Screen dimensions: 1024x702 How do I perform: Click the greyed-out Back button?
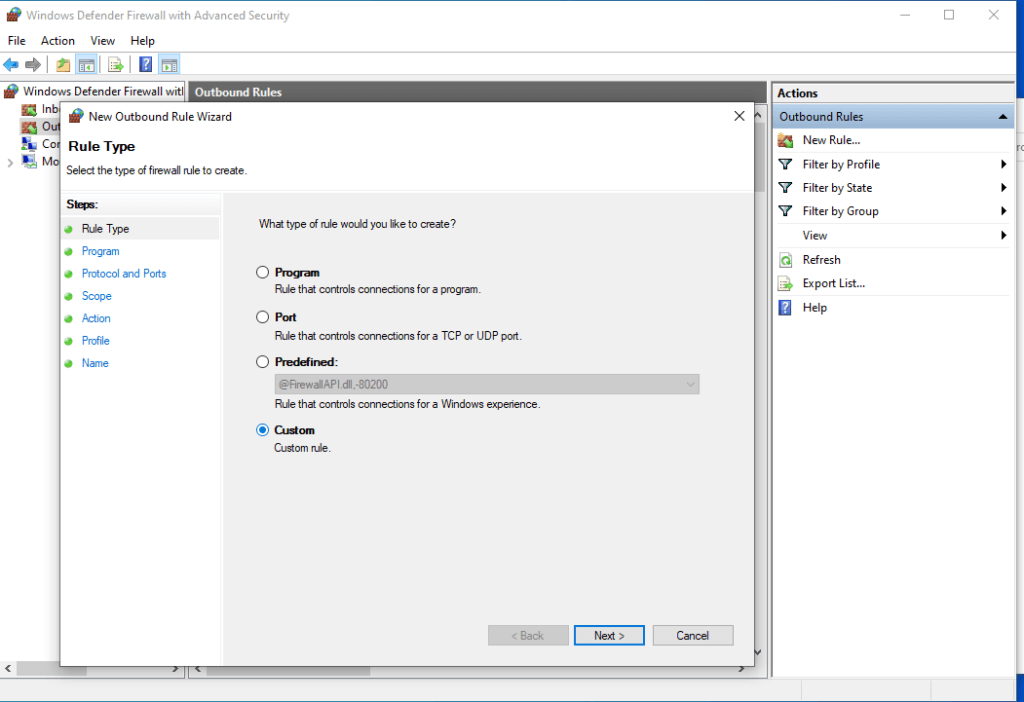[x=528, y=636]
